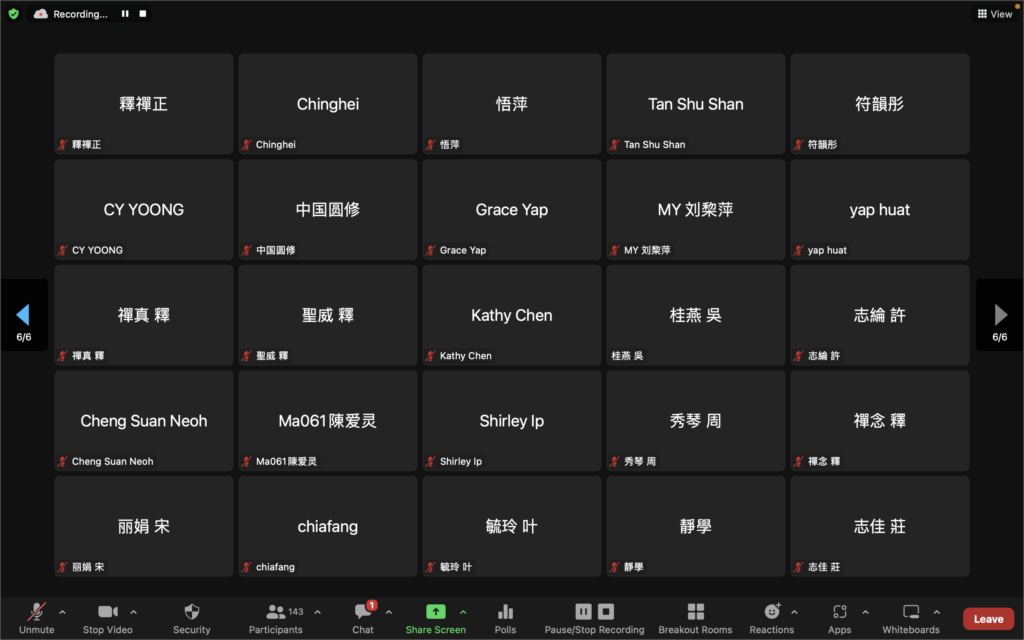Go to previous gallery page with left arrow
This screenshot has width=1024, height=640.
click(23, 315)
